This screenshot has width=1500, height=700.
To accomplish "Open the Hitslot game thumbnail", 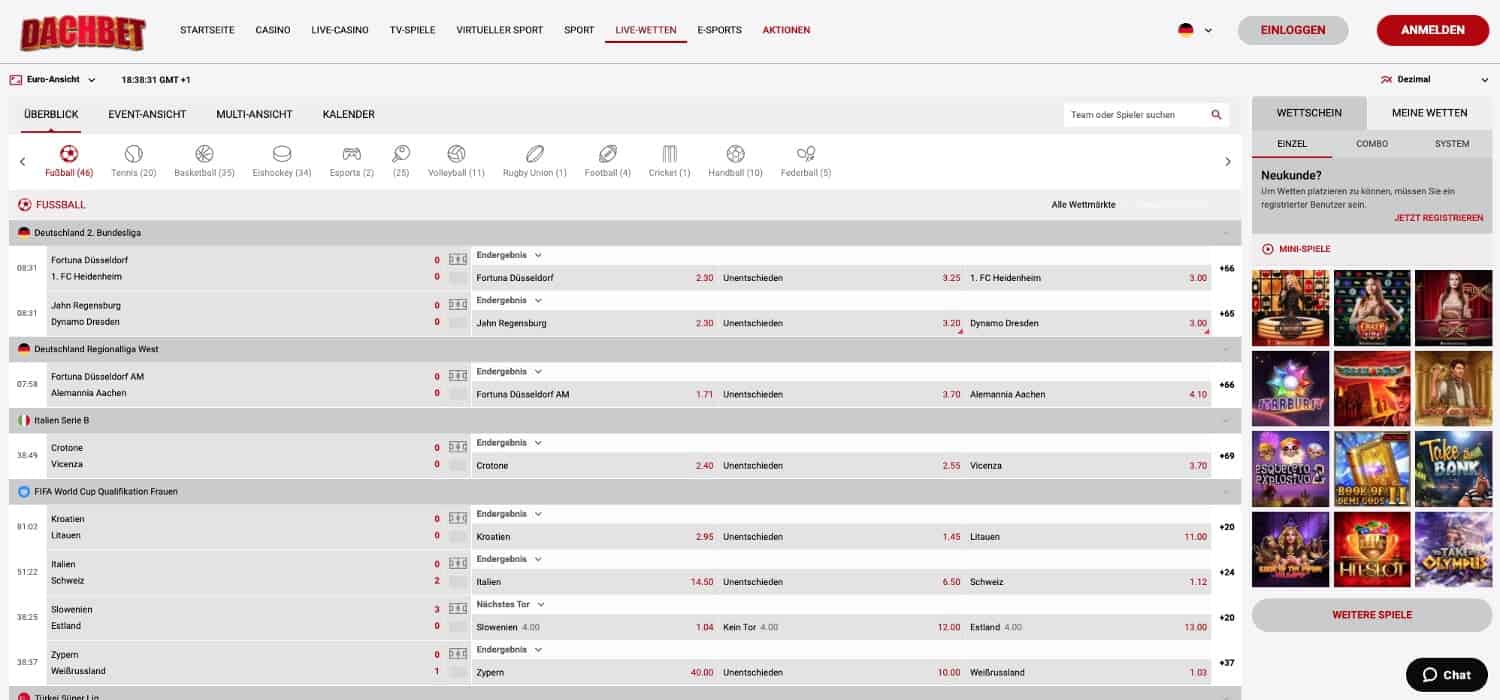I will click(1372, 550).
